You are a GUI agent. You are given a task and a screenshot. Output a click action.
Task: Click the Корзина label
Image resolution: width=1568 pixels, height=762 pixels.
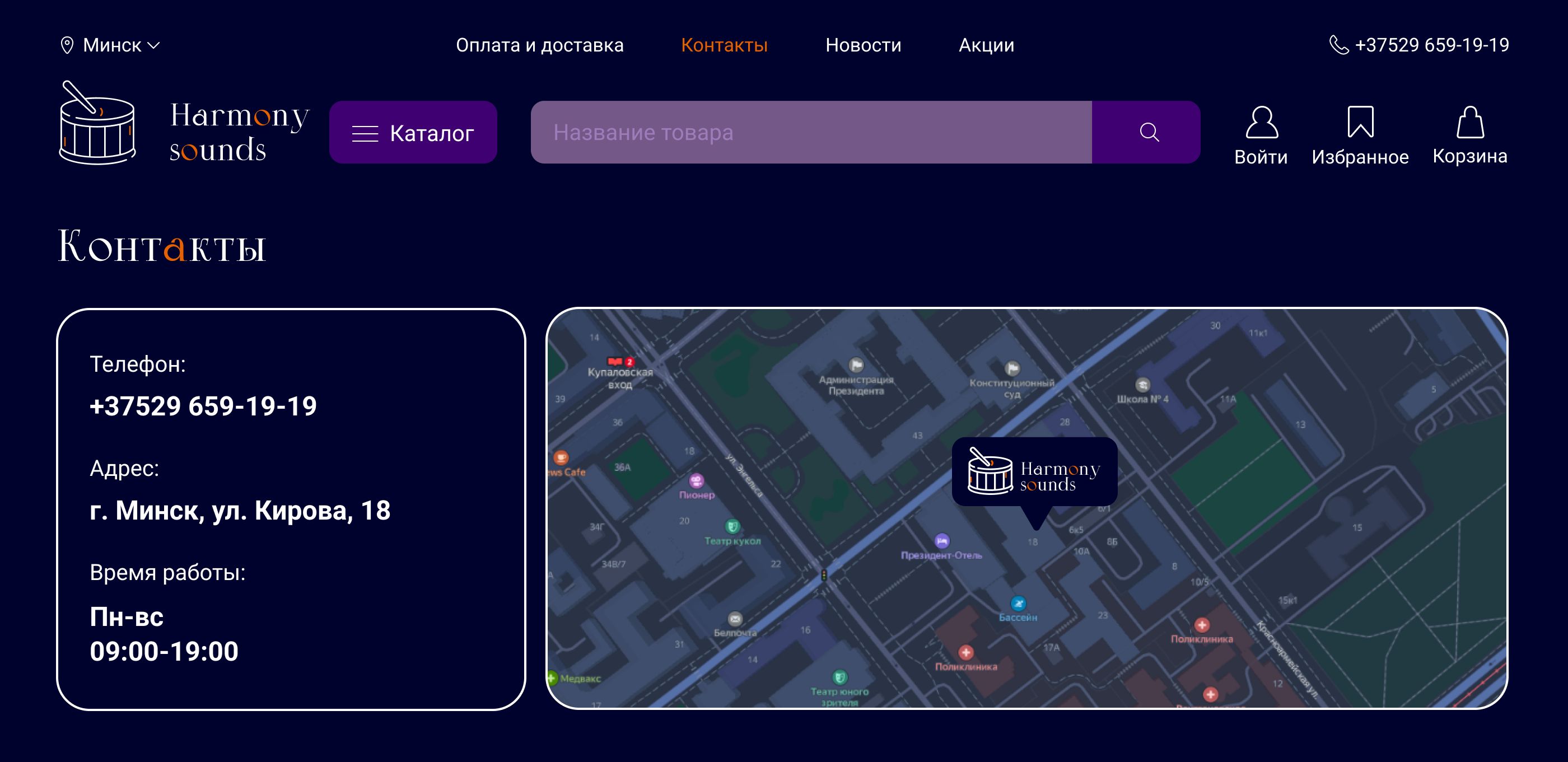(x=1469, y=156)
